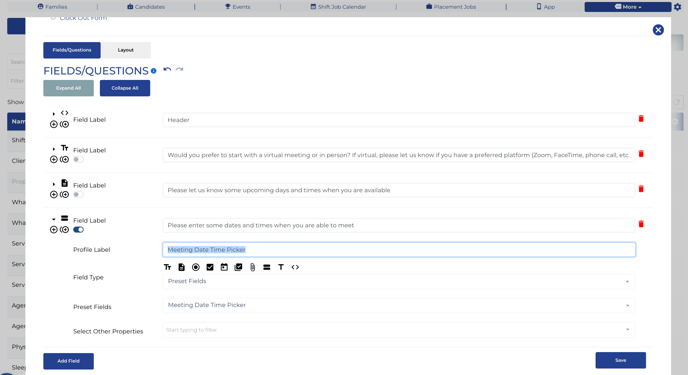Click the redo arrow next to Fields/Questions

[x=179, y=69]
